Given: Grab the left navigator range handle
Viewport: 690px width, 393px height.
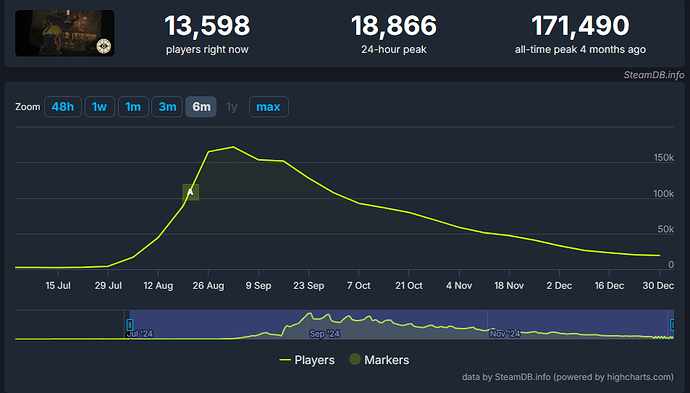Looking at the screenshot, I should [x=130, y=325].
